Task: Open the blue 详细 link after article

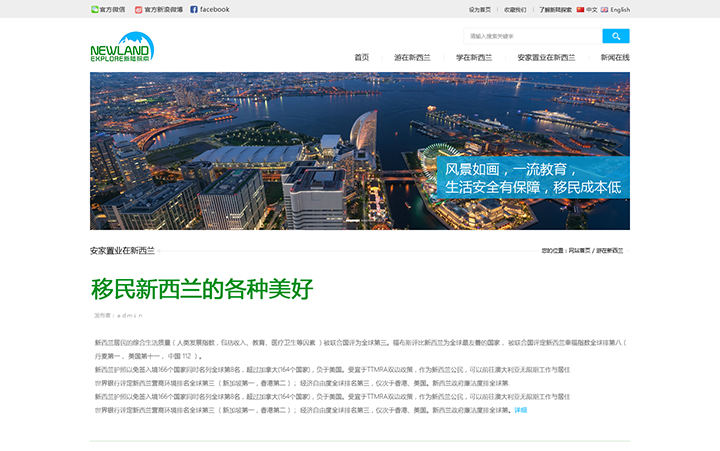Action: (521, 410)
